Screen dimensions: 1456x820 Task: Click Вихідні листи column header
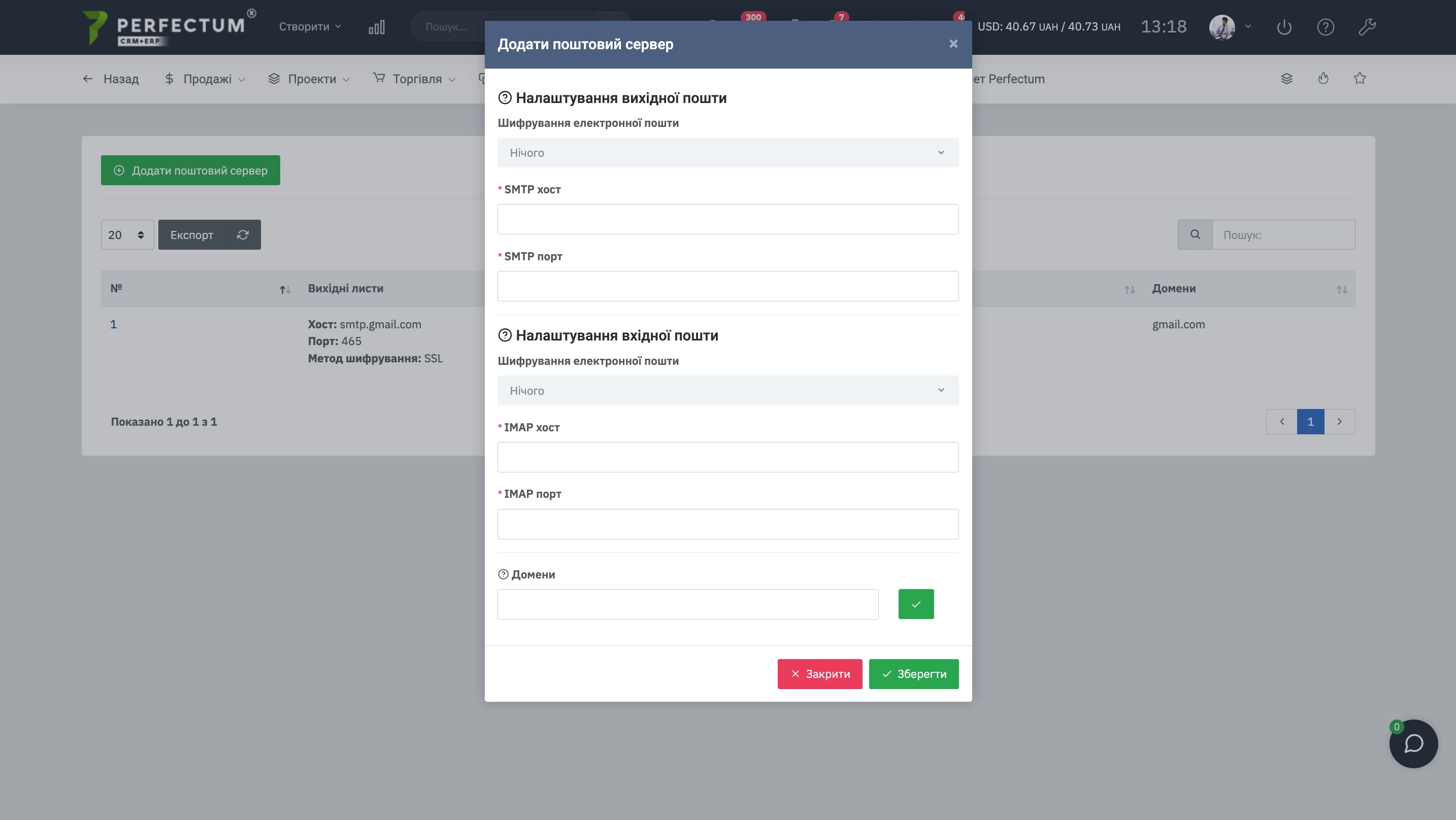[x=345, y=288]
